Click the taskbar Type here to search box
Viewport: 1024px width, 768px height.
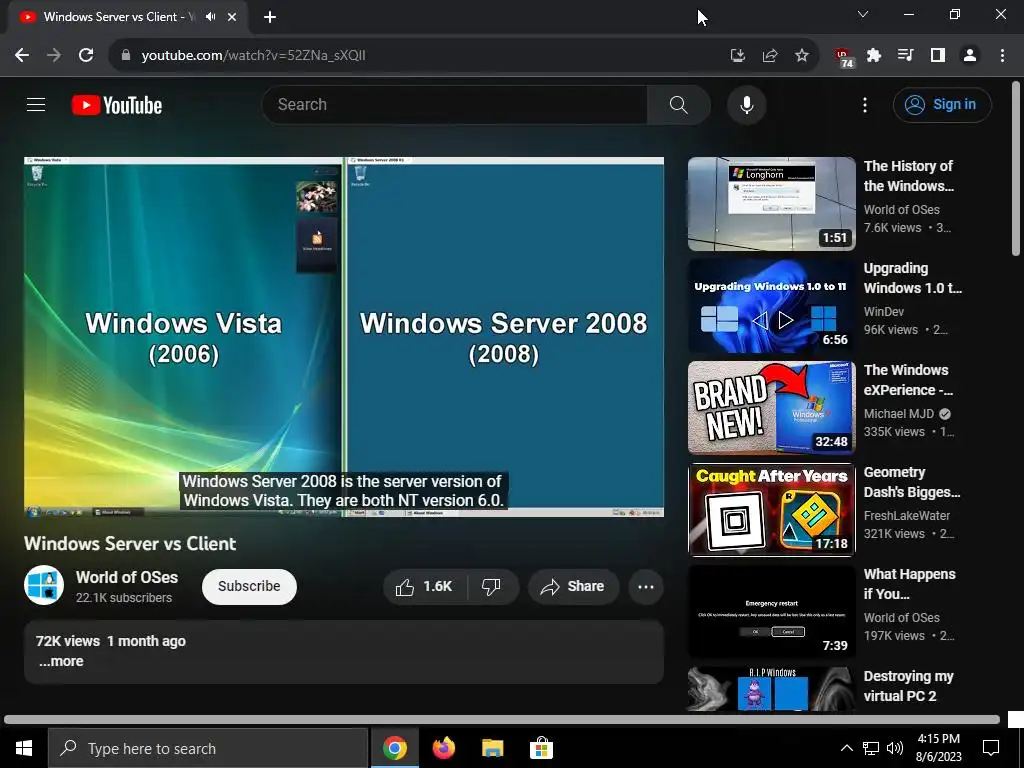[x=208, y=748]
